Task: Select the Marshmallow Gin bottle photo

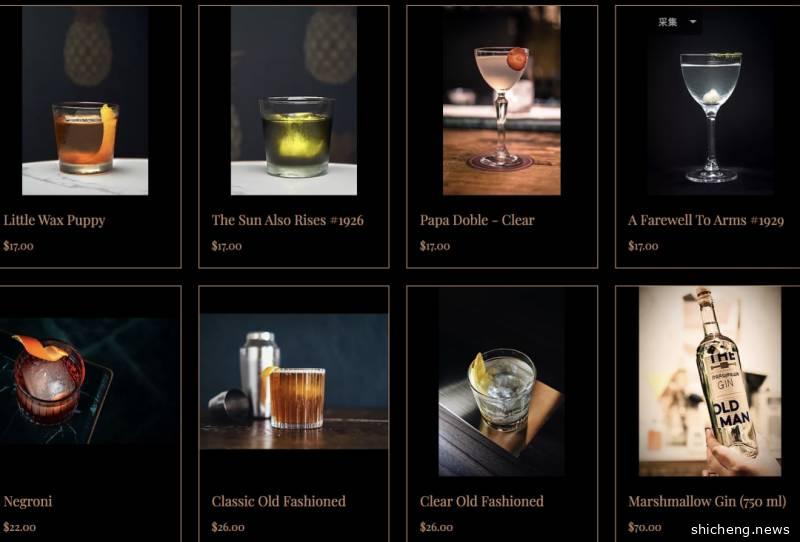Action: [x=710, y=381]
